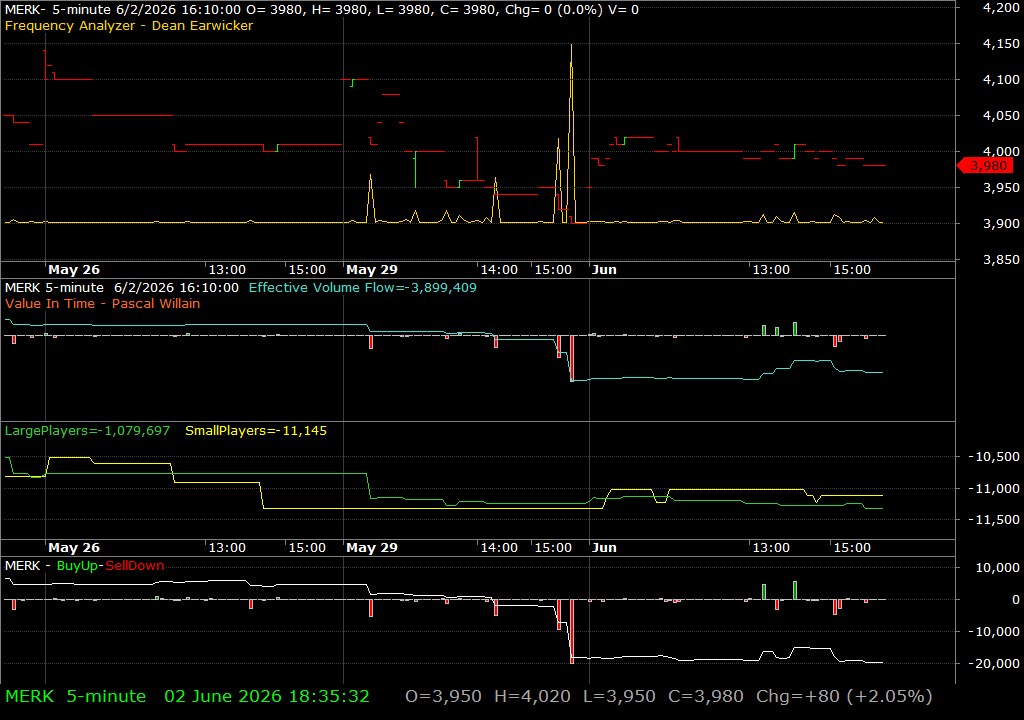
Task: Select May 29 on the lower time axis
Action: click(x=372, y=548)
